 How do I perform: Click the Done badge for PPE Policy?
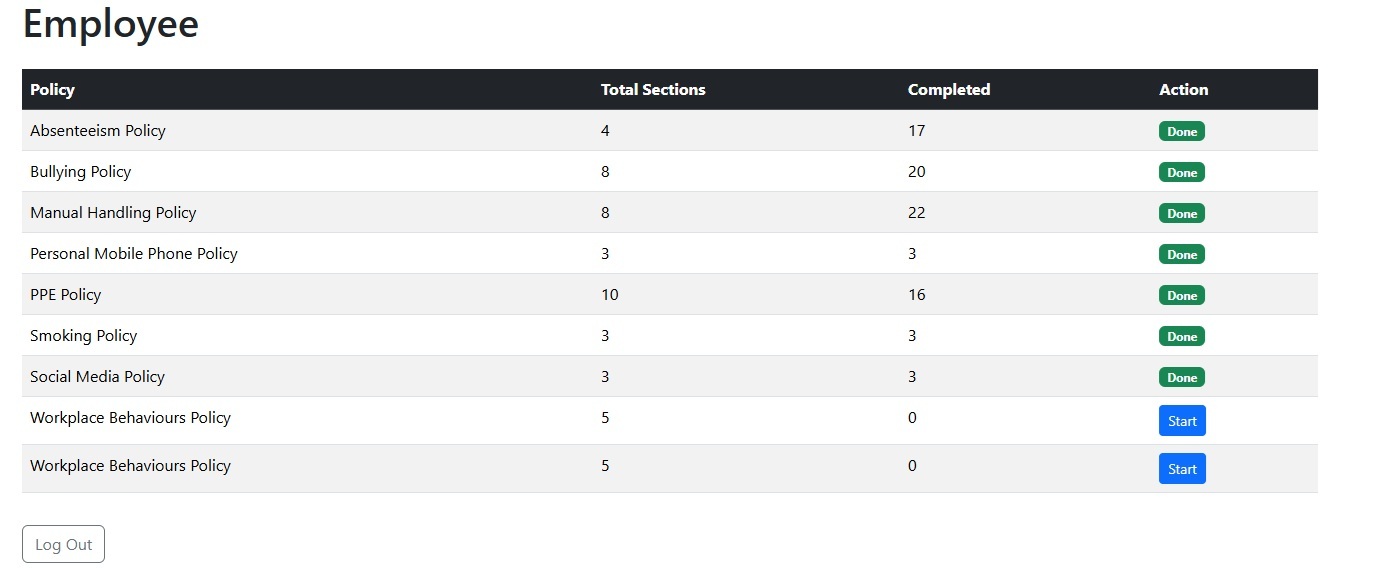coord(1181,295)
